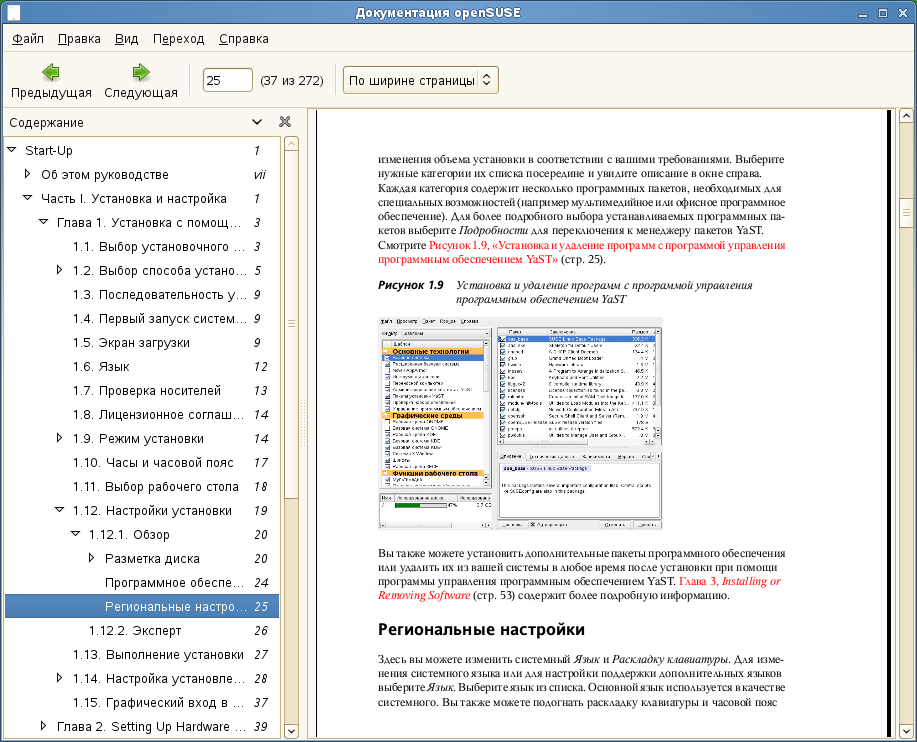Screen dimensions: 917x742
Task: Open the Файл menu
Action: (x=27, y=39)
